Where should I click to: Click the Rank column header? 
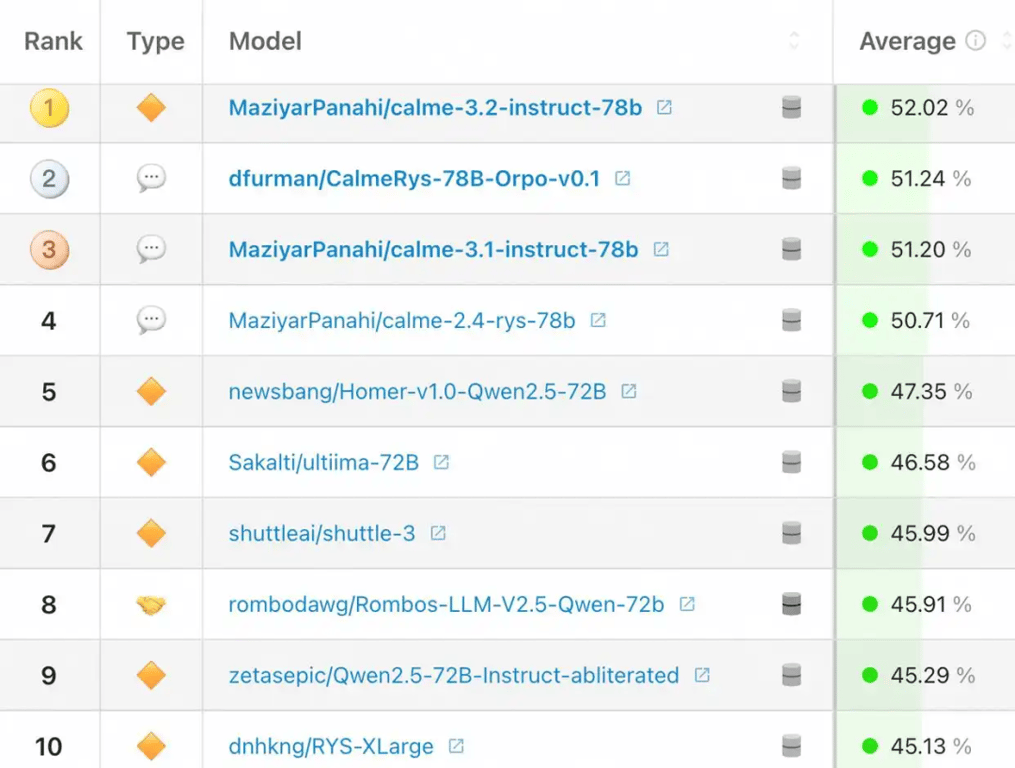[x=53, y=41]
